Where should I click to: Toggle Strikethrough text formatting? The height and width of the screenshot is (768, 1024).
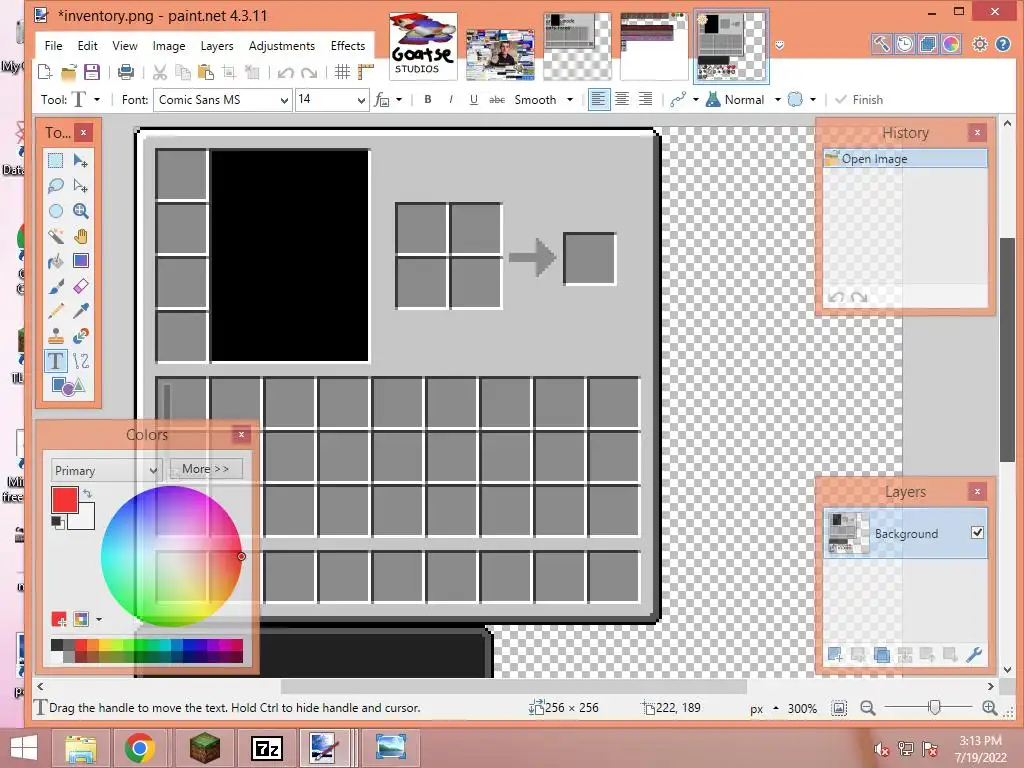point(497,99)
